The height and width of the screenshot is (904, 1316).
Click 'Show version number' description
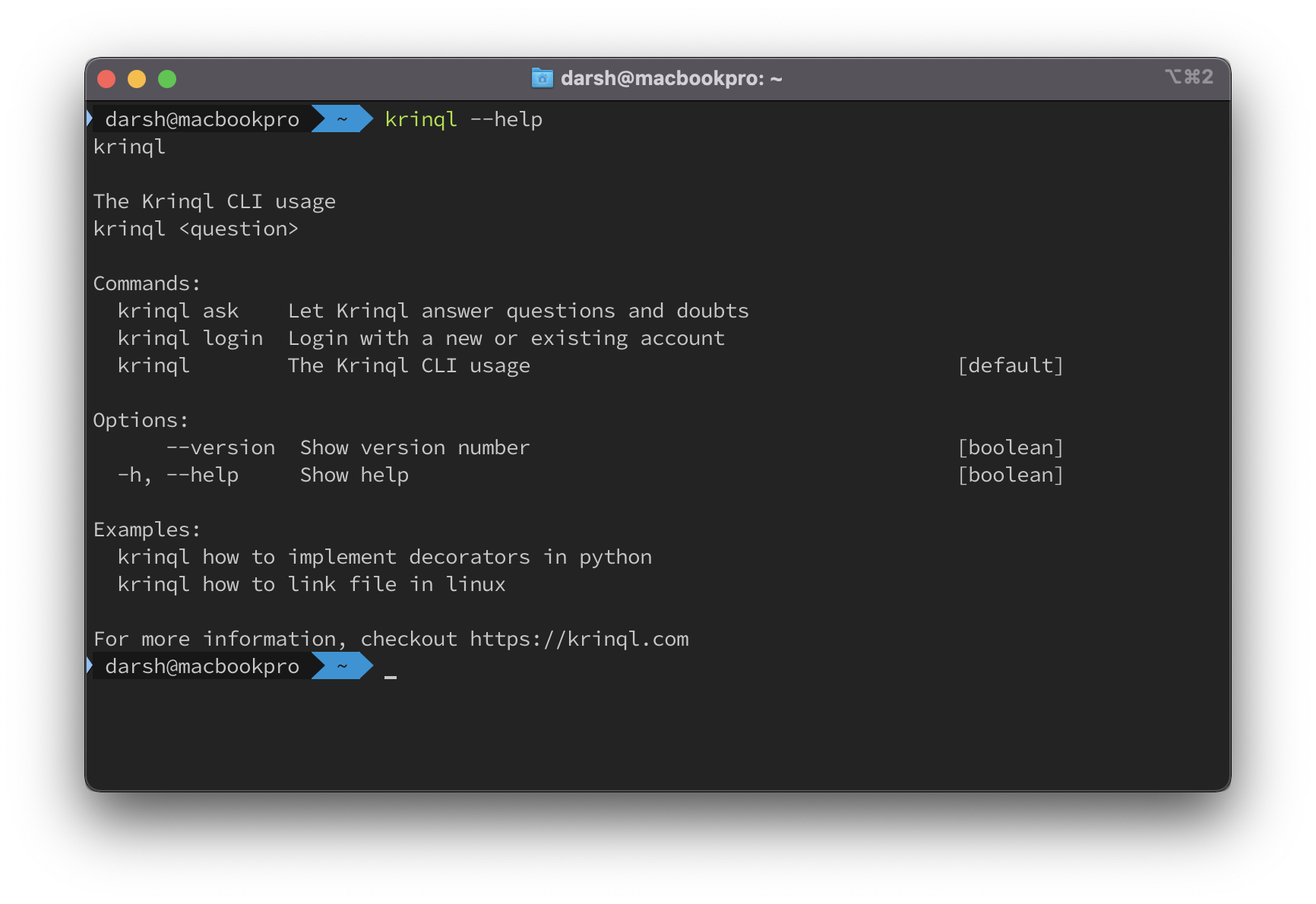415,447
